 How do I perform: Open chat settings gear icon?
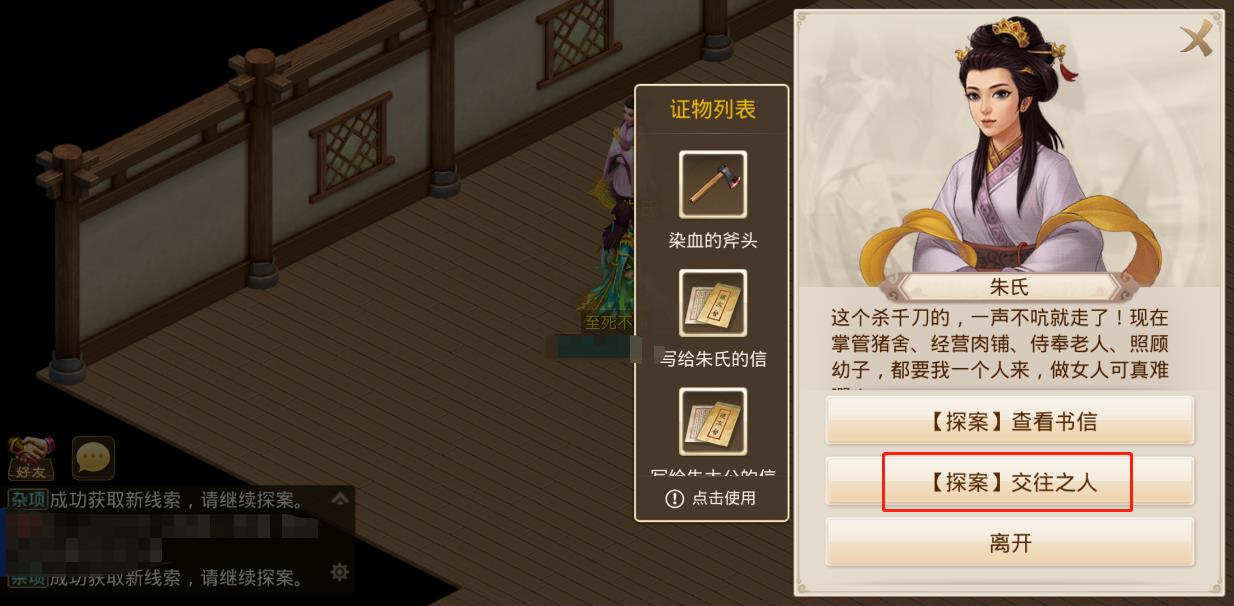[340, 572]
